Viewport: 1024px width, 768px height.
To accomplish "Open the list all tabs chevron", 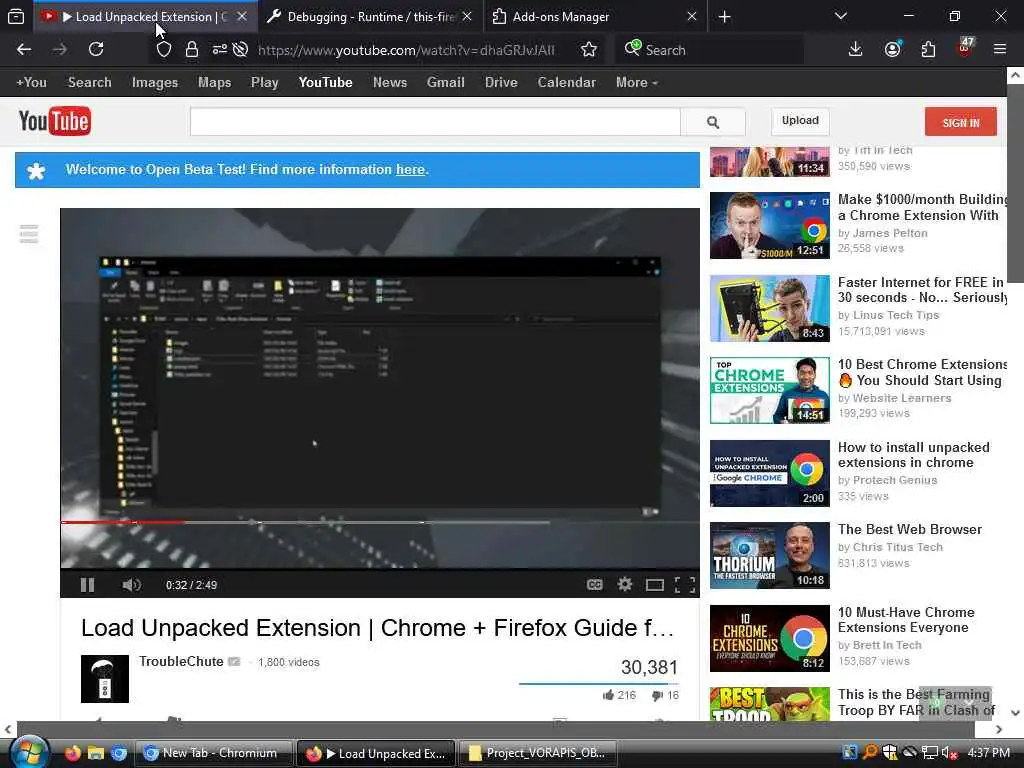I will tap(840, 16).
